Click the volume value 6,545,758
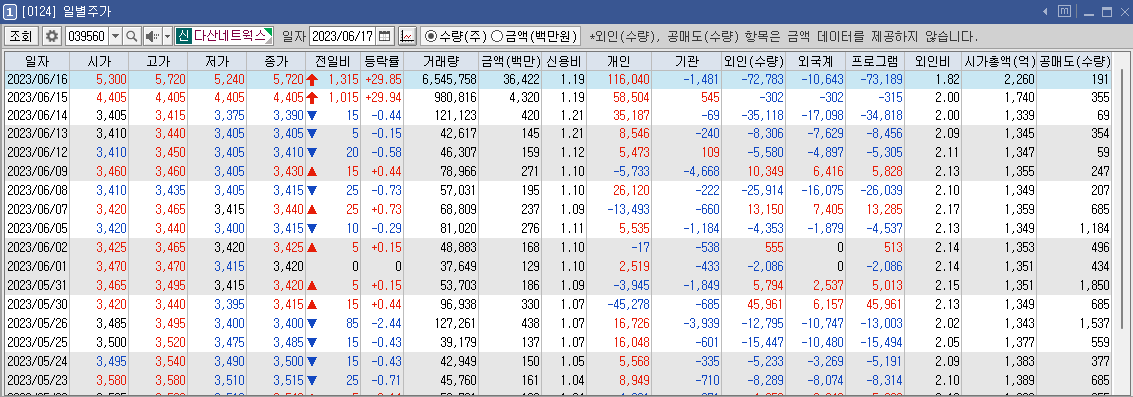 [449, 80]
